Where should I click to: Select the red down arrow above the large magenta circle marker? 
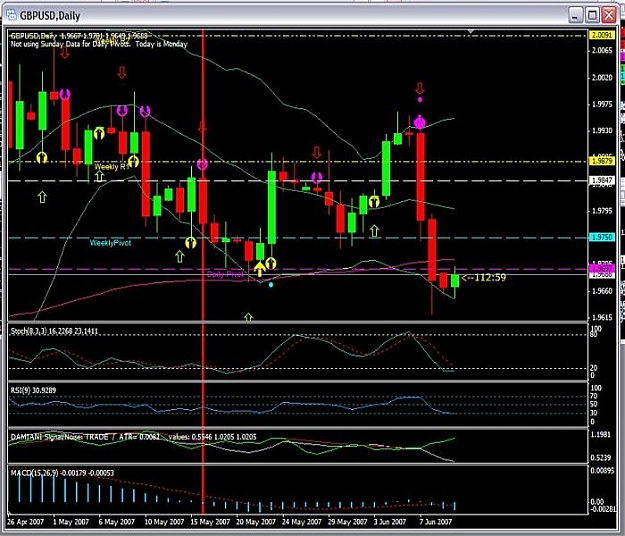click(x=419, y=88)
